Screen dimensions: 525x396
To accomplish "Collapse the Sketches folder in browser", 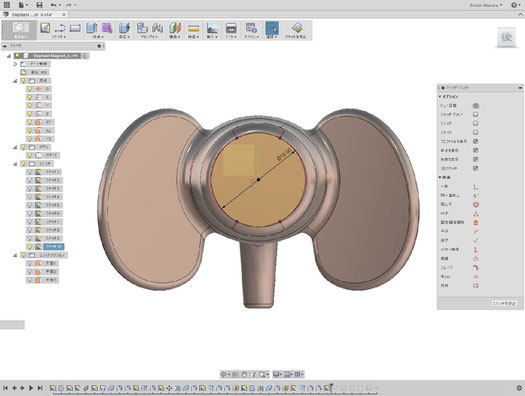I will (x=15, y=164).
